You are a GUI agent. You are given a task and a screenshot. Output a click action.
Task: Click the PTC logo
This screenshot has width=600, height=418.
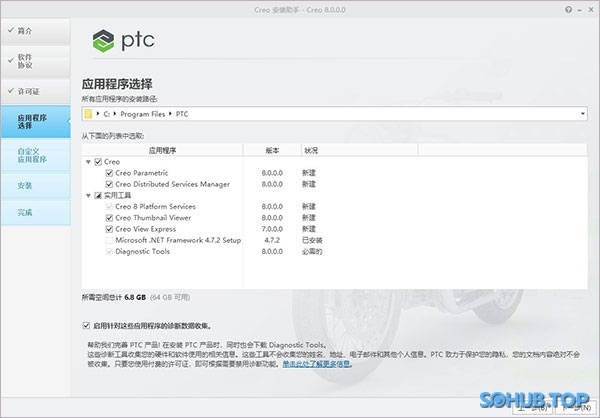pyautogui.click(x=124, y=40)
